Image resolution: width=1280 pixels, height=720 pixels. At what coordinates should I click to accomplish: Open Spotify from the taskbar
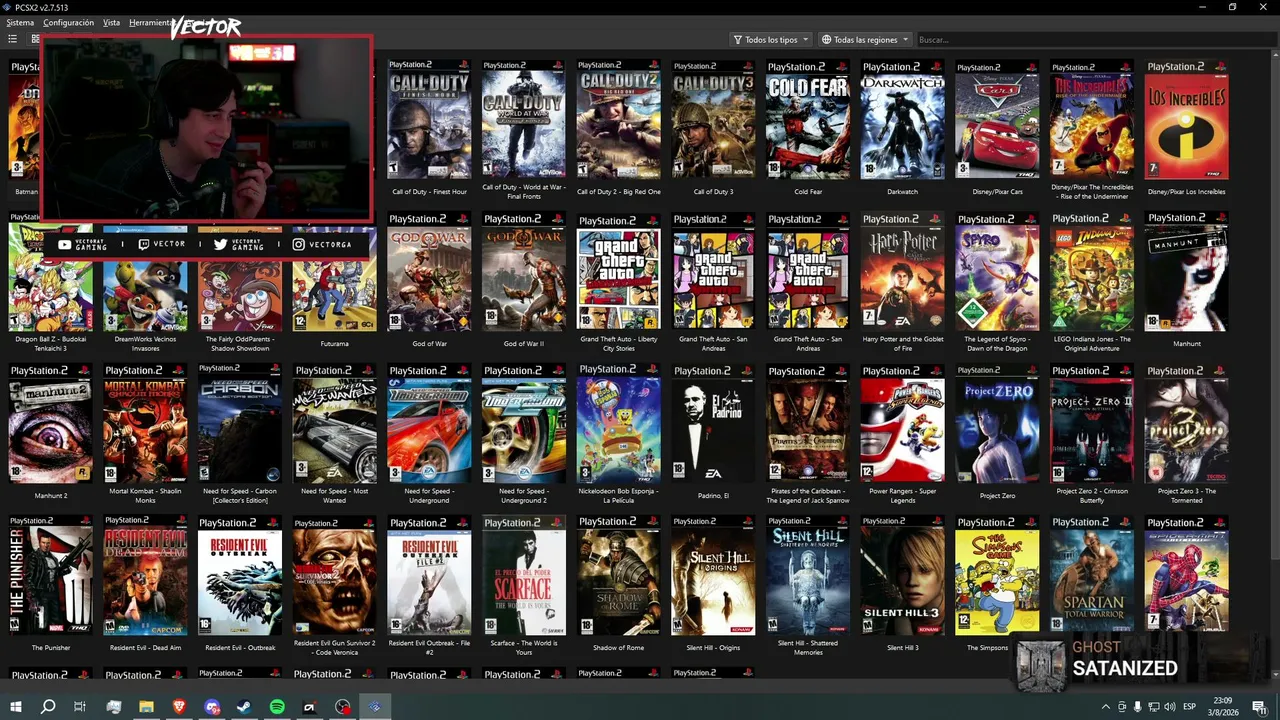(277, 707)
